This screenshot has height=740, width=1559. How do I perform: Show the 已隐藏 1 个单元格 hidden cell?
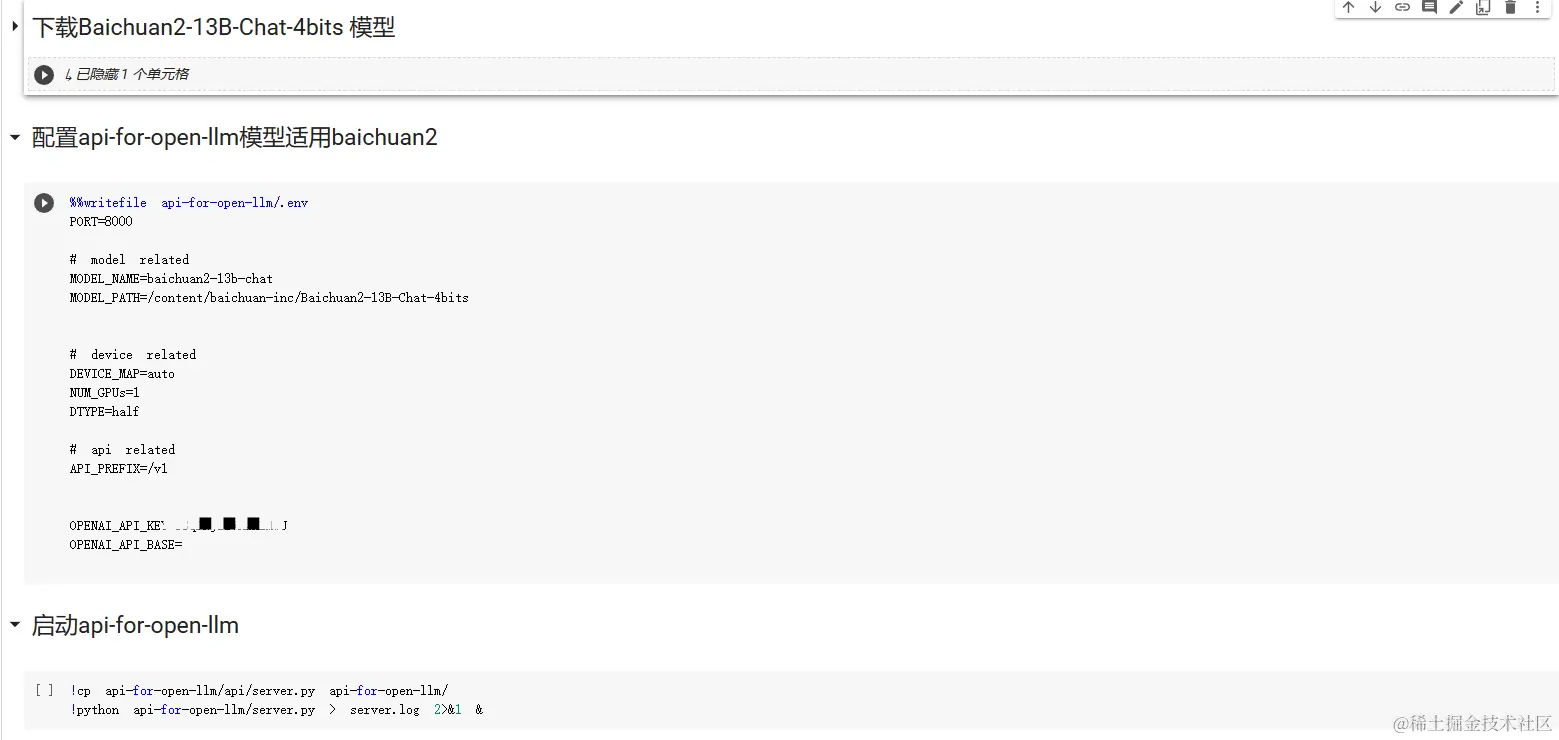(126, 74)
